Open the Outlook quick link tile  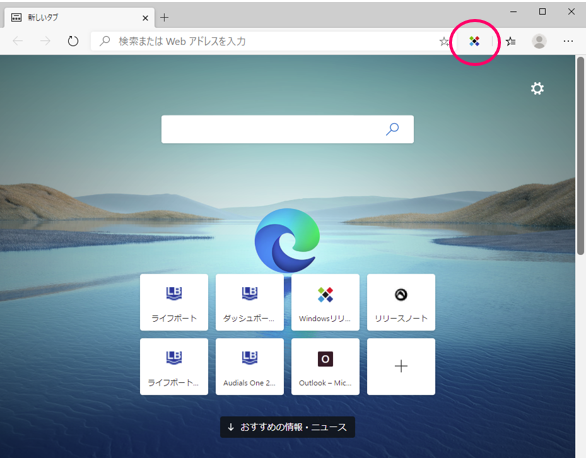coord(325,366)
